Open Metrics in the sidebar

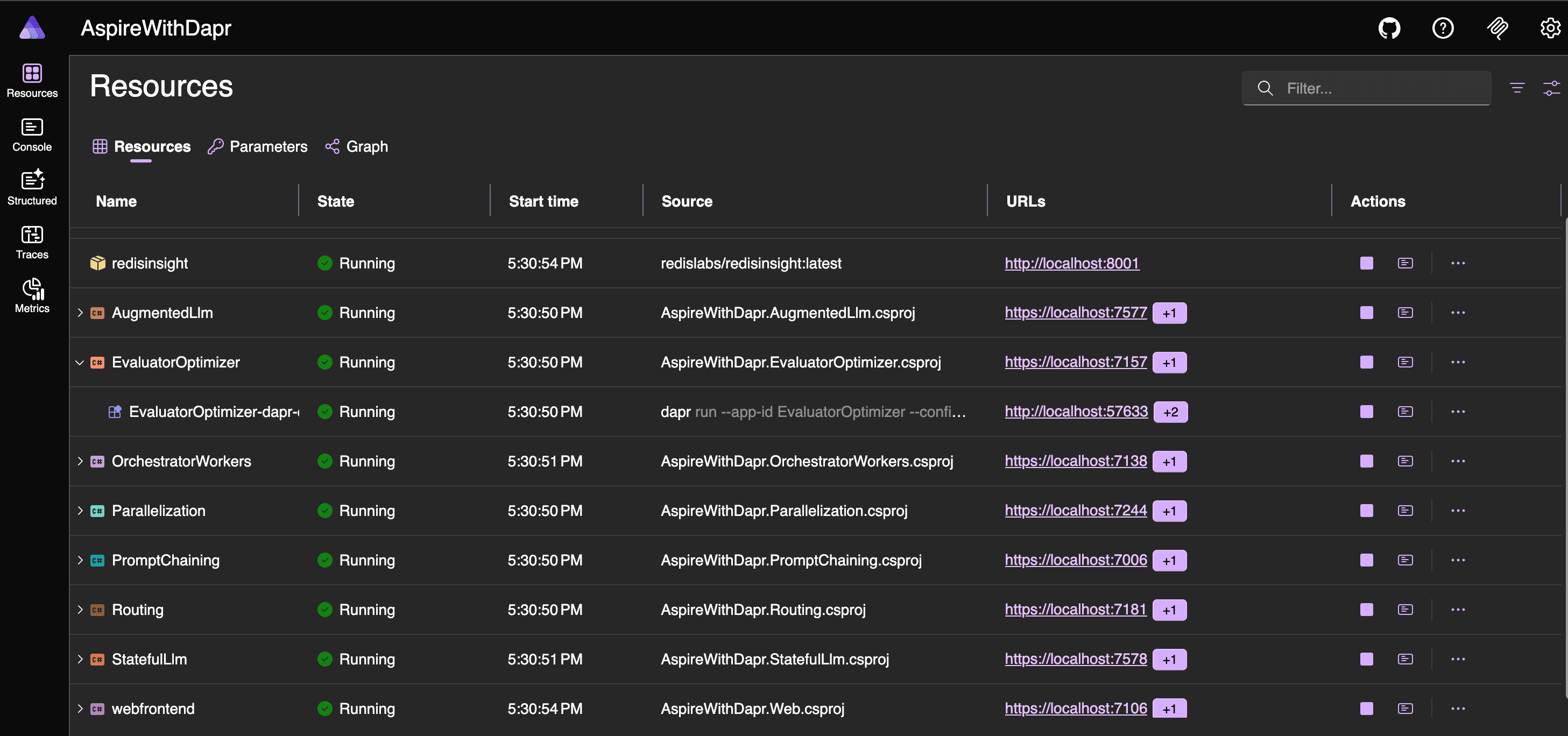(32, 296)
